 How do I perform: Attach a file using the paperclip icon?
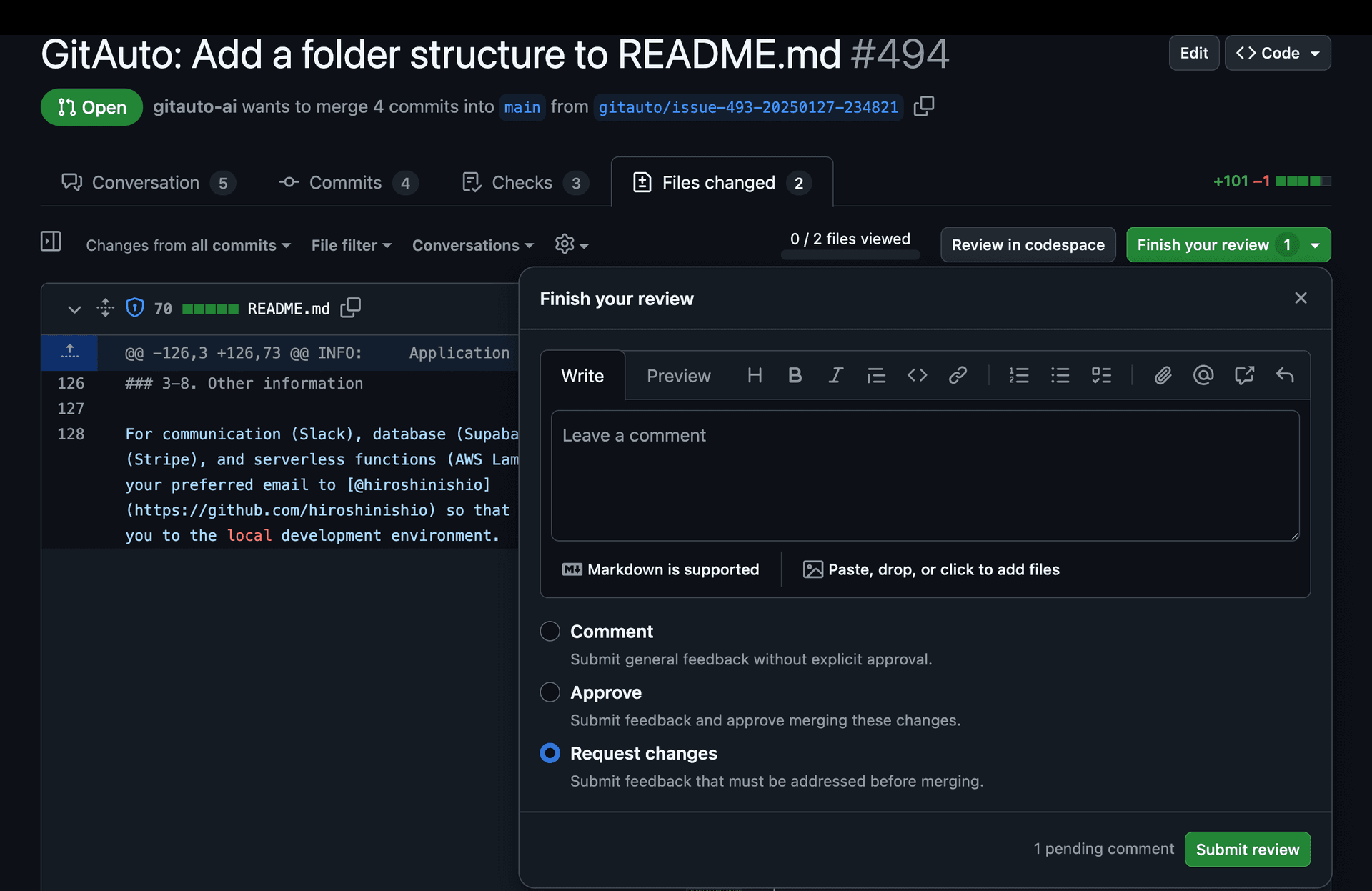(1163, 375)
